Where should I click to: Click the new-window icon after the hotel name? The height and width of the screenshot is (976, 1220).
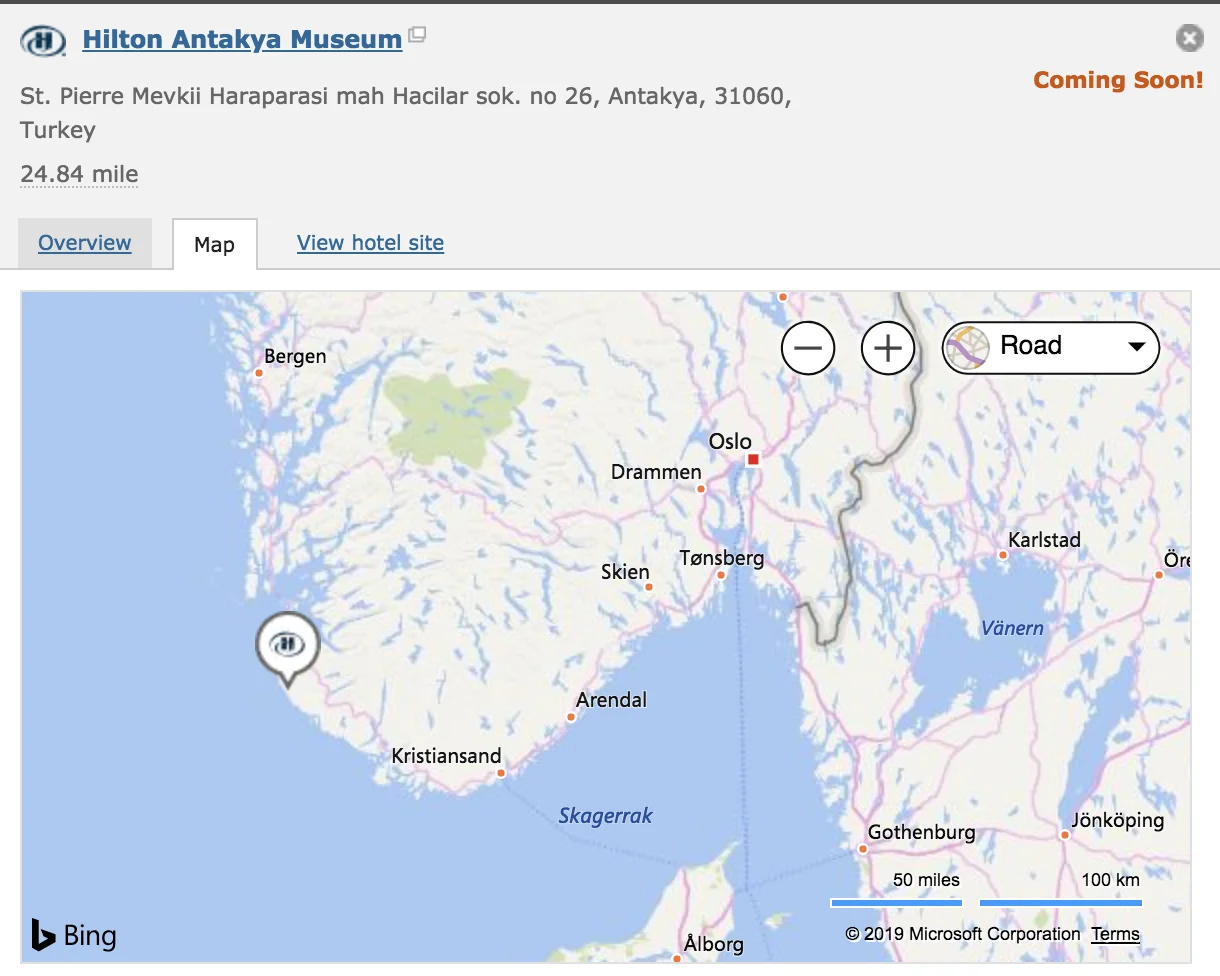[x=418, y=35]
